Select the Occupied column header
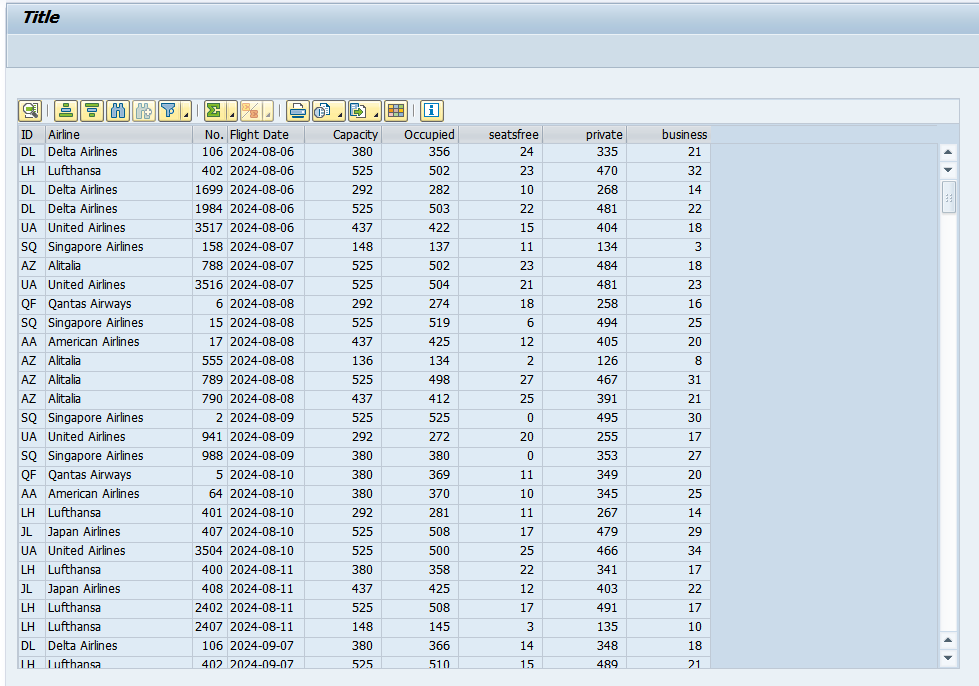979x686 pixels. point(420,134)
